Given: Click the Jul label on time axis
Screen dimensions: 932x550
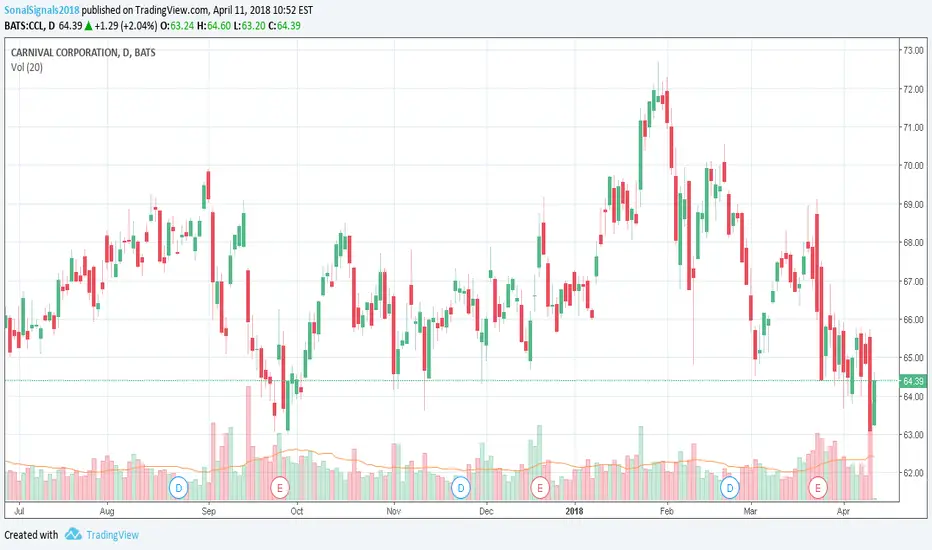Looking at the screenshot, I should 19,511.
